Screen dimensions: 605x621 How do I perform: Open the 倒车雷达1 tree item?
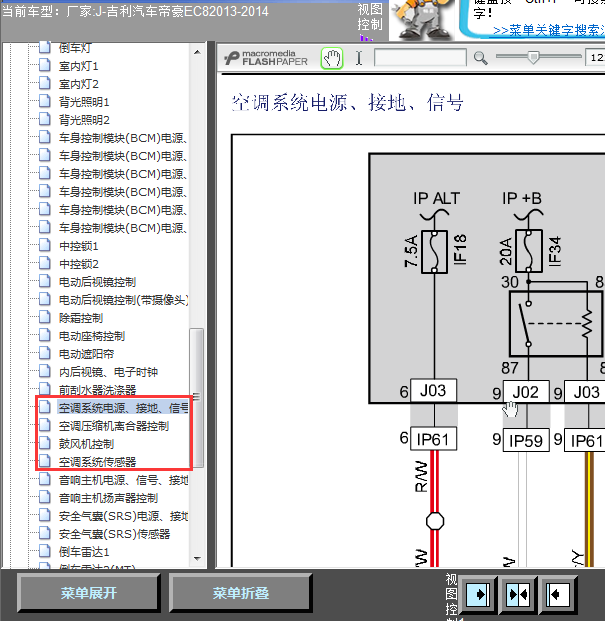[84, 552]
